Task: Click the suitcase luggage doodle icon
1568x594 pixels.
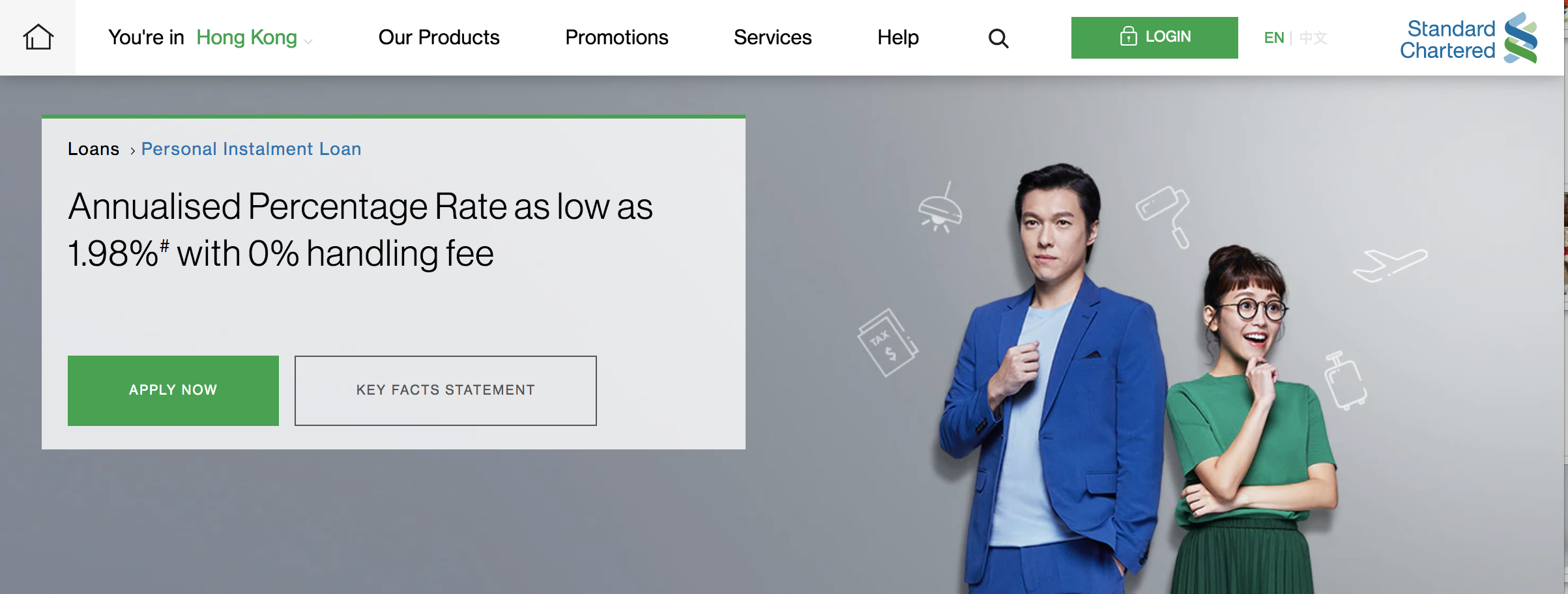Action: coord(1344,381)
